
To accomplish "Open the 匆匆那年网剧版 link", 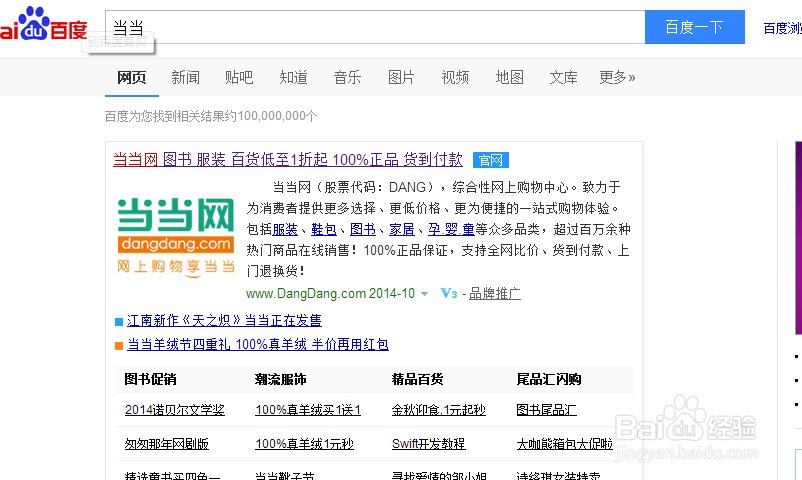I will coord(166,444).
